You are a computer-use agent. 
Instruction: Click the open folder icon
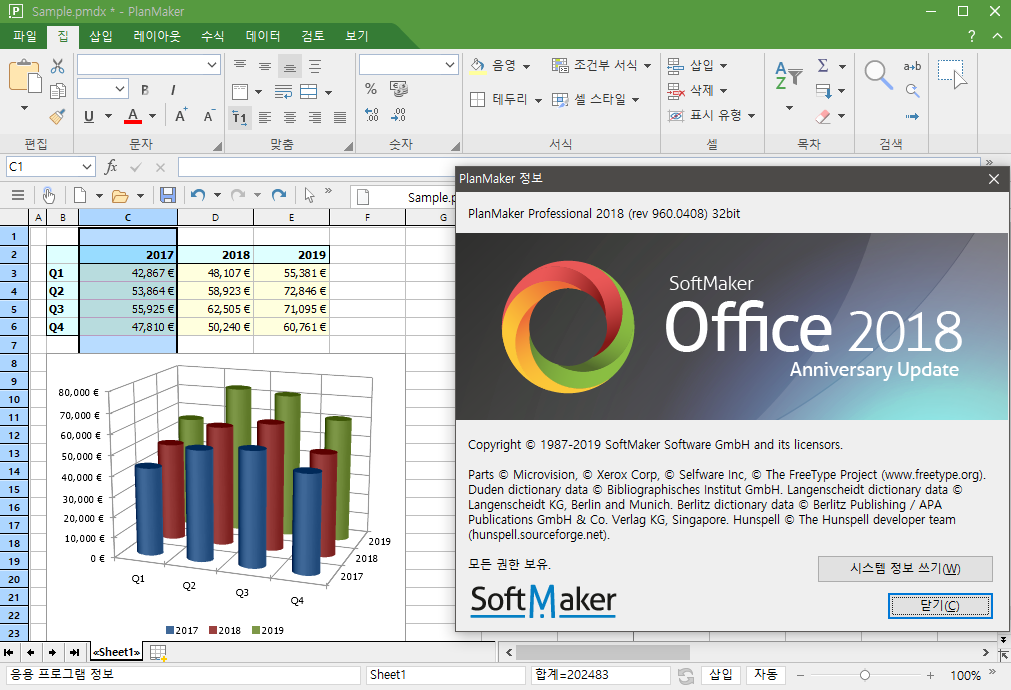[x=120, y=195]
